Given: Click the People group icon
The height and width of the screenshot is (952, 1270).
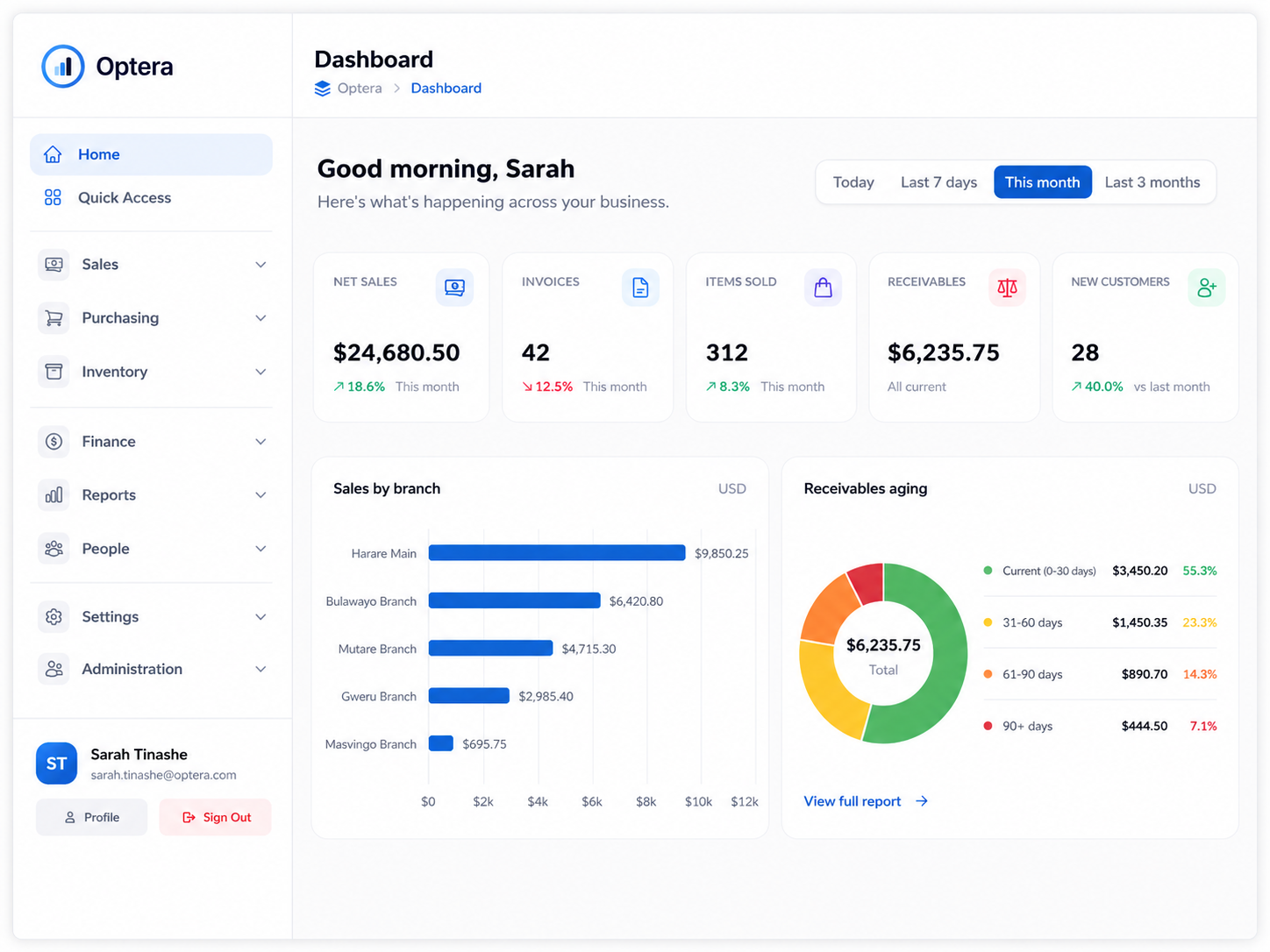Looking at the screenshot, I should pyautogui.click(x=54, y=549).
